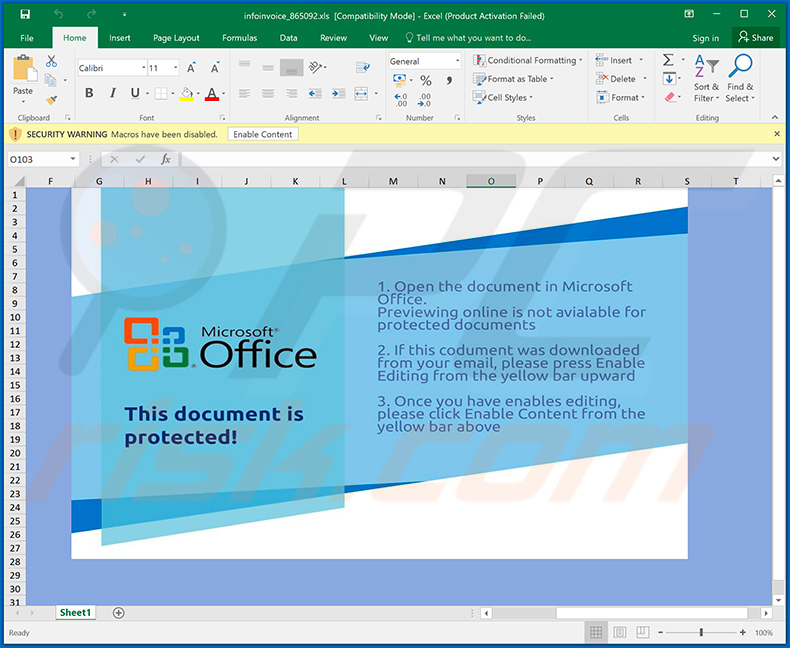Apply red Font Color A
The image size is (790, 648).
pyautogui.click(x=212, y=93)
